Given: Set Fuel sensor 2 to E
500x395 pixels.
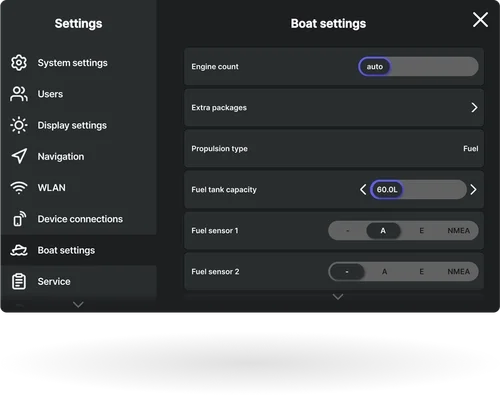Looking at the screenshot, I should click(x=422, y=272).
